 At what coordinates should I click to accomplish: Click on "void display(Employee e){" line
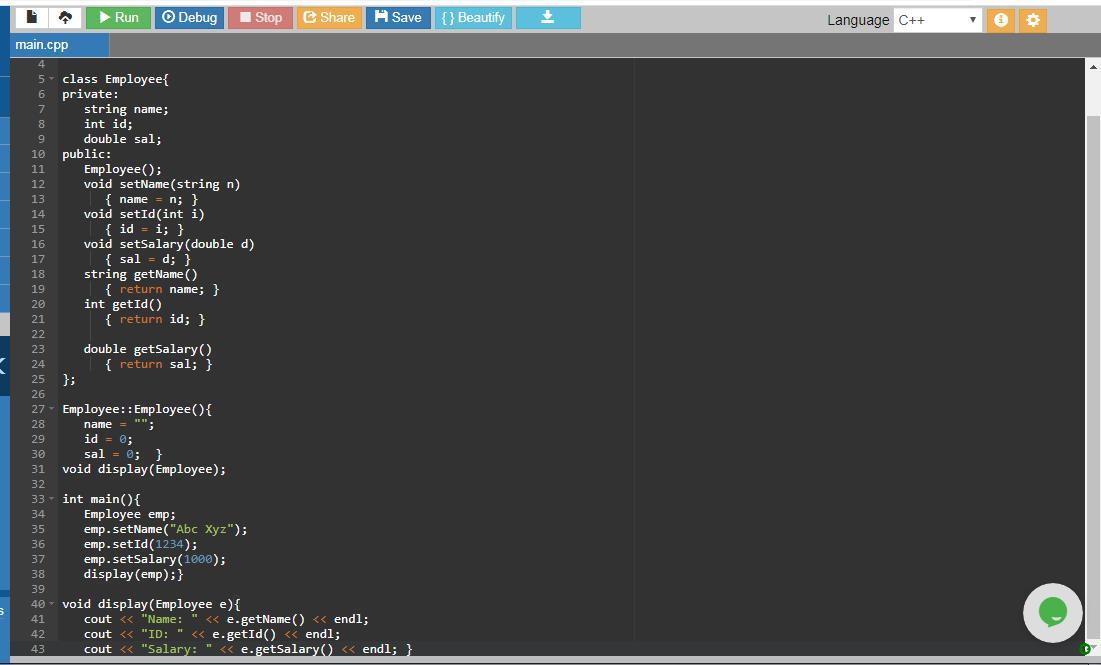pos(151,605)
